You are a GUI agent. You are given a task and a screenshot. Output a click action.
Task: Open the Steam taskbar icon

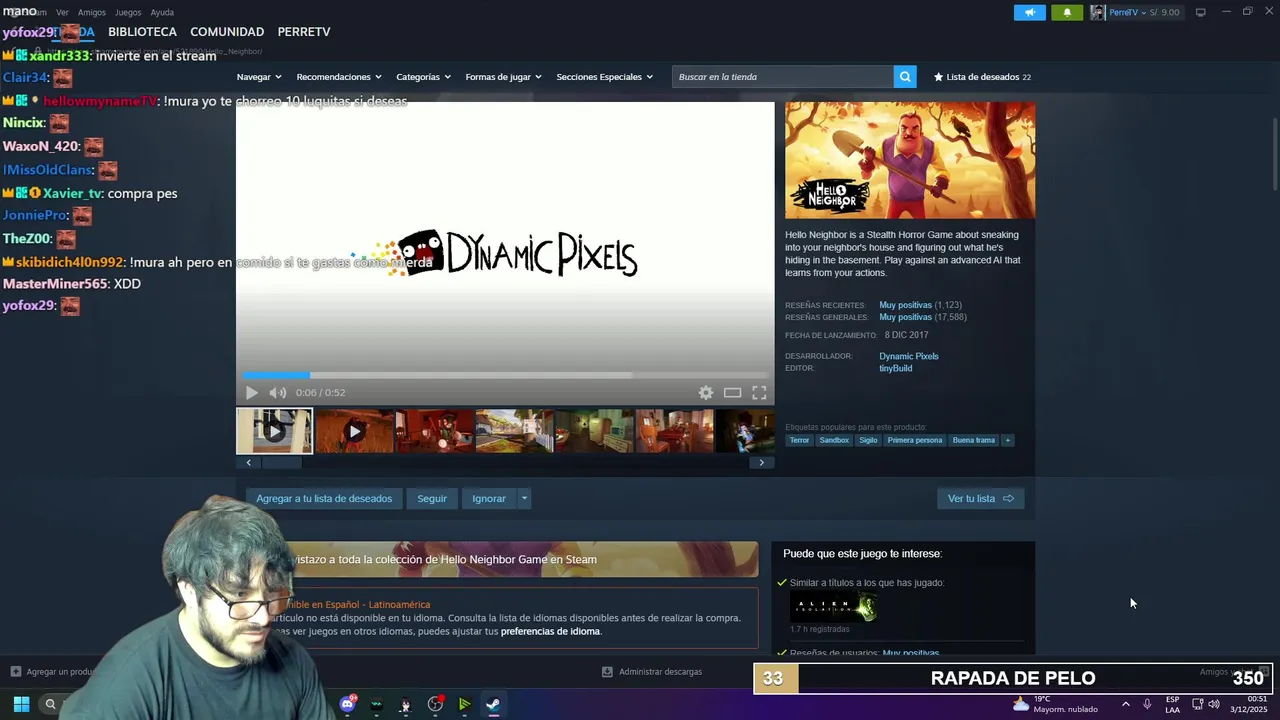(493, 704)
